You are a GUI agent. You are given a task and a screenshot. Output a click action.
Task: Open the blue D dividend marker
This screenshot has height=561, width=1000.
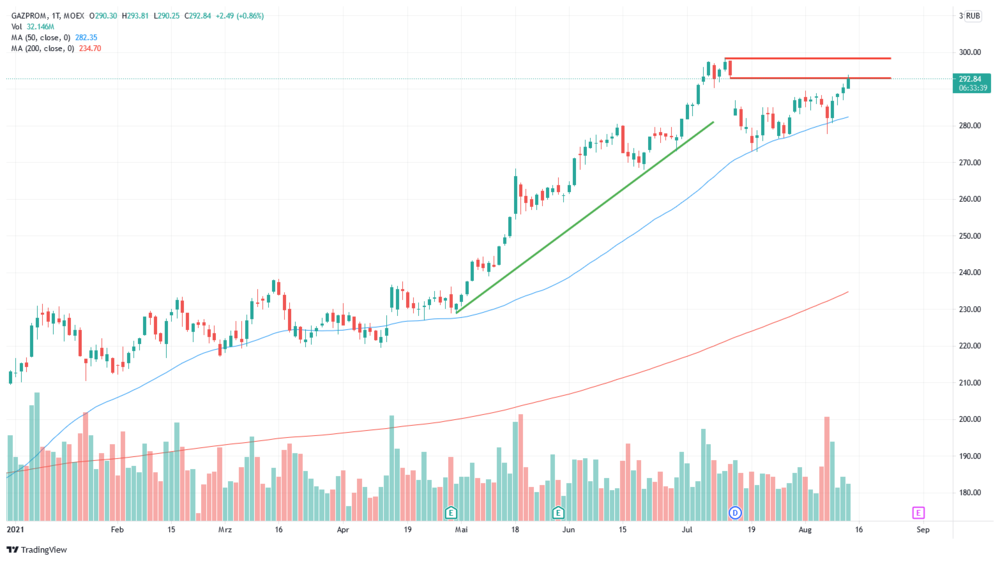pyautogui.click(x=735, y=513)
